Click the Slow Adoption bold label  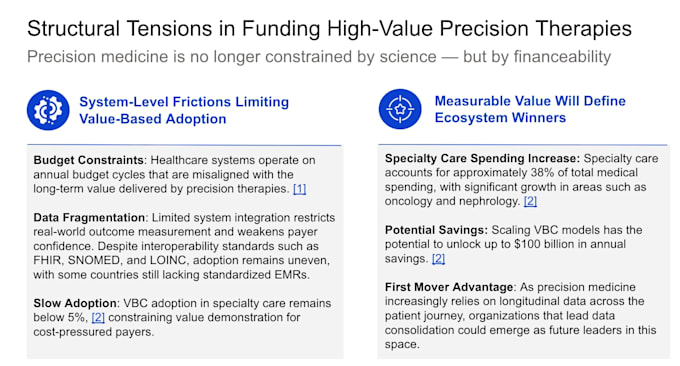coord(75,303)
